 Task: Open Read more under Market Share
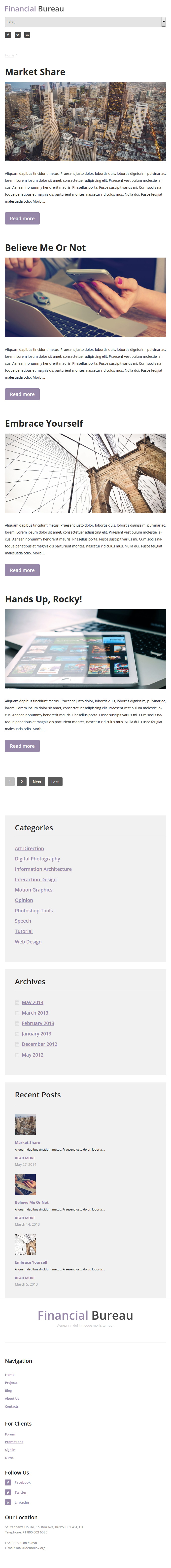pos(22,218)
